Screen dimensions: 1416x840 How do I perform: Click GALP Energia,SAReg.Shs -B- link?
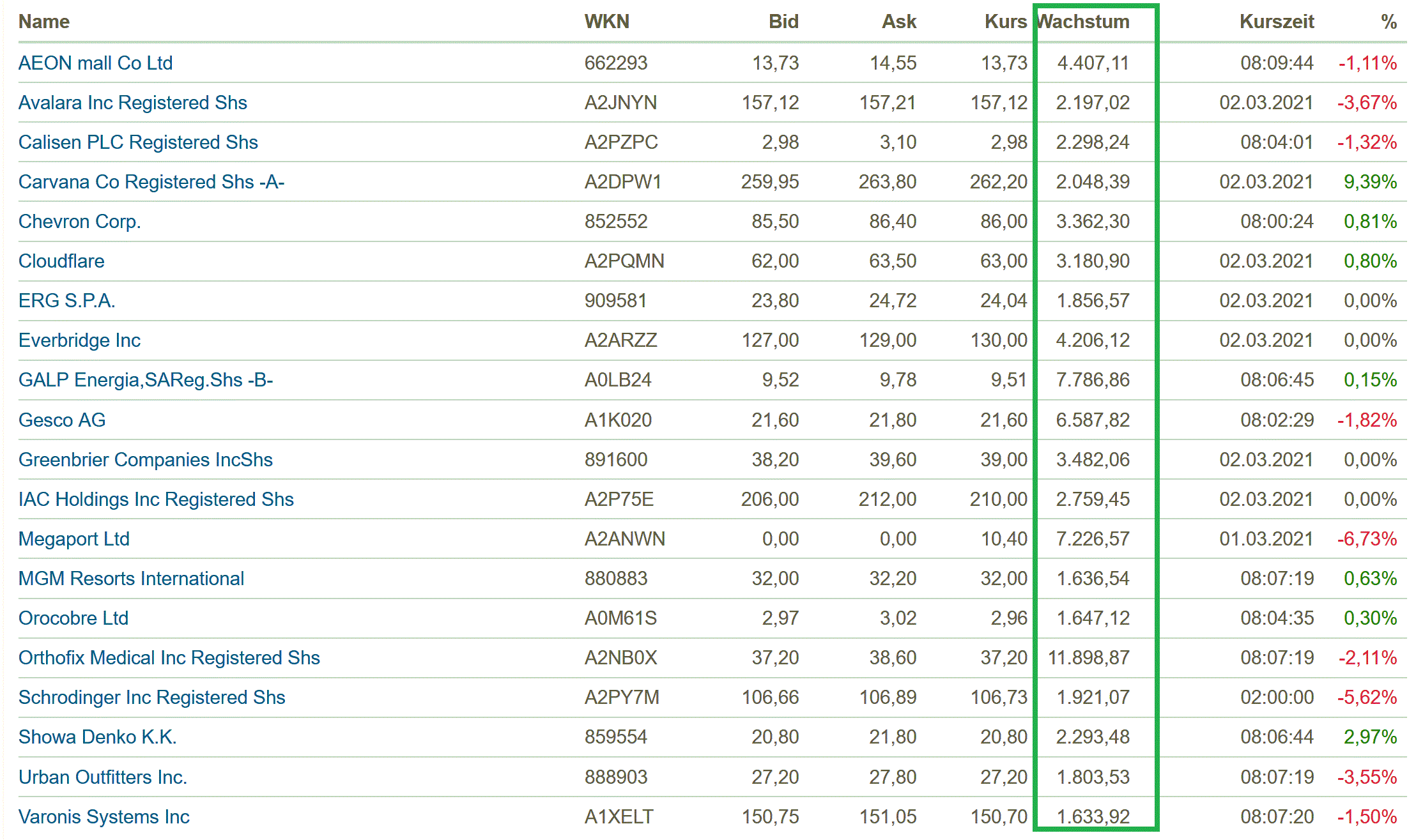point(146,380)
